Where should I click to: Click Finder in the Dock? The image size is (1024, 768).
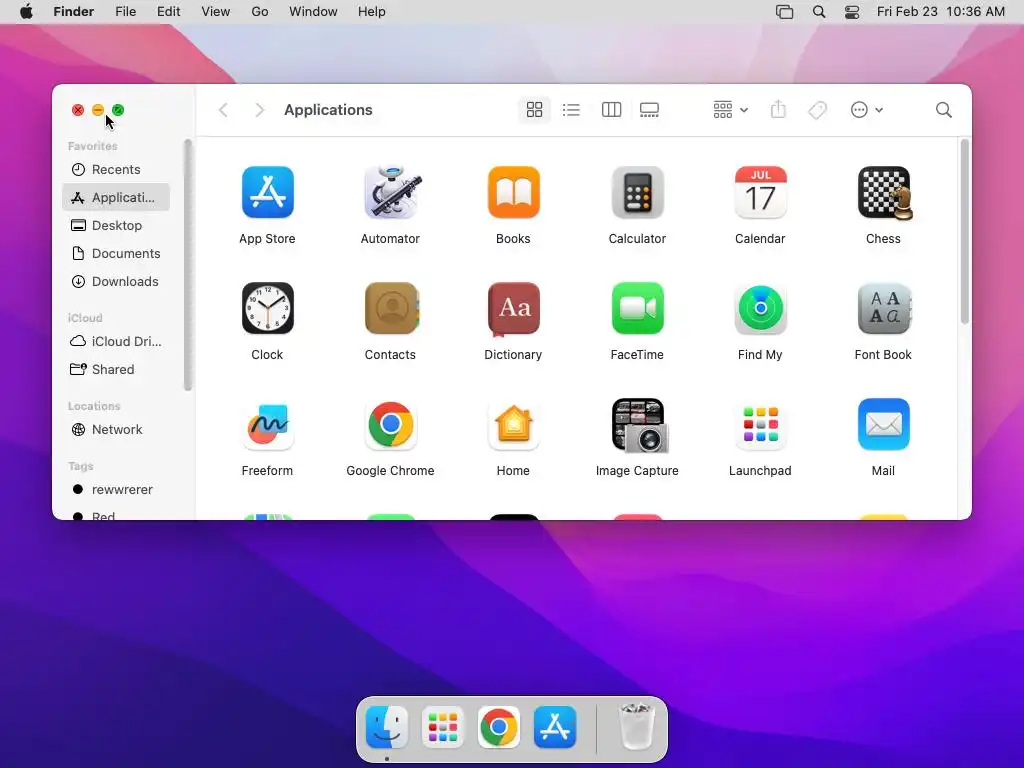pos(387,727)
